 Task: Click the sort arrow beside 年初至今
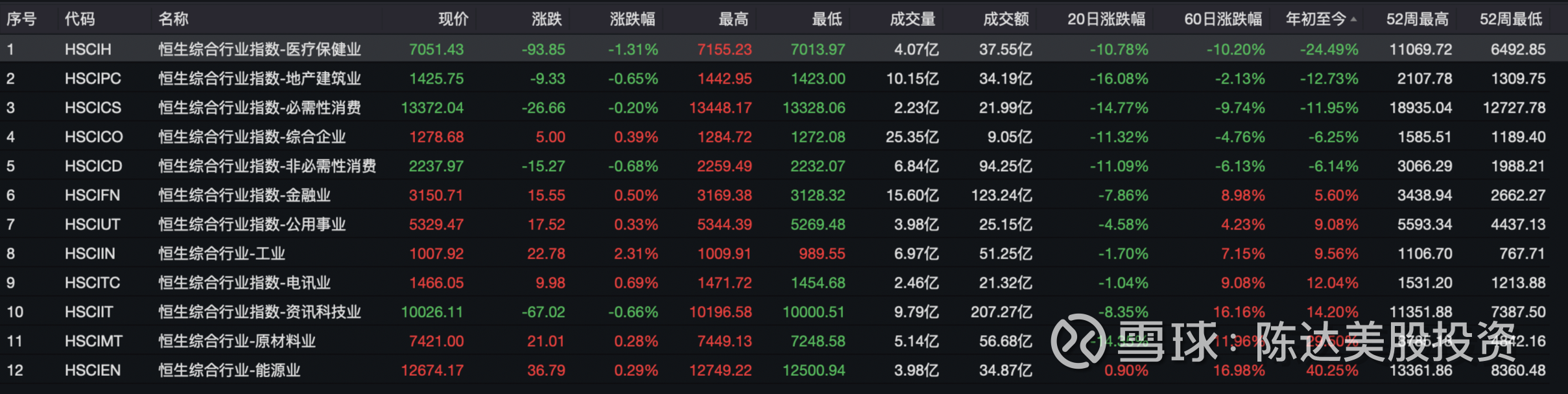point(1353,19)
